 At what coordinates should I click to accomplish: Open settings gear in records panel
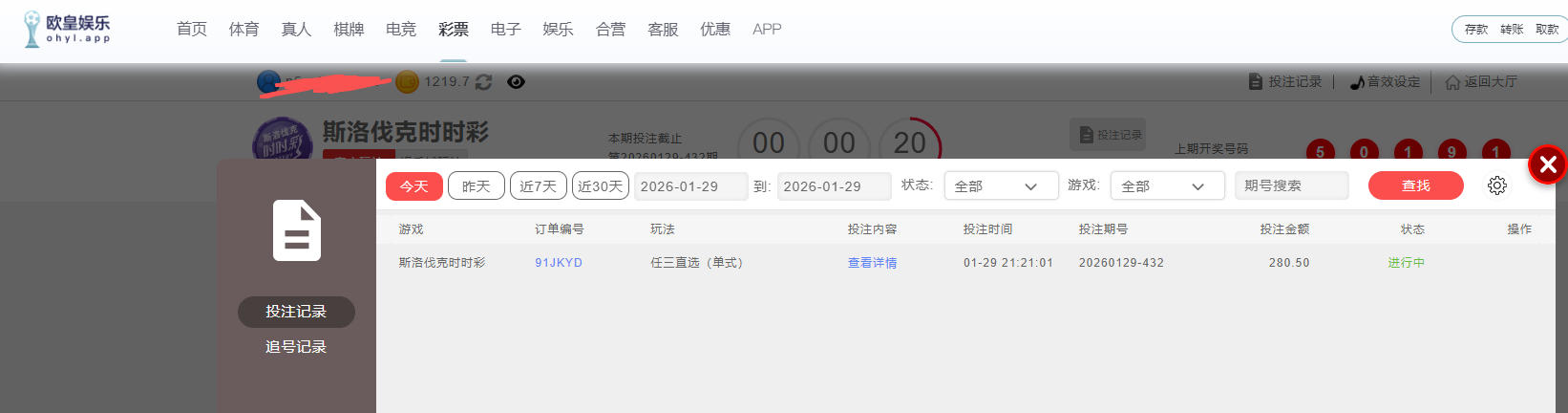(1496, 185)
